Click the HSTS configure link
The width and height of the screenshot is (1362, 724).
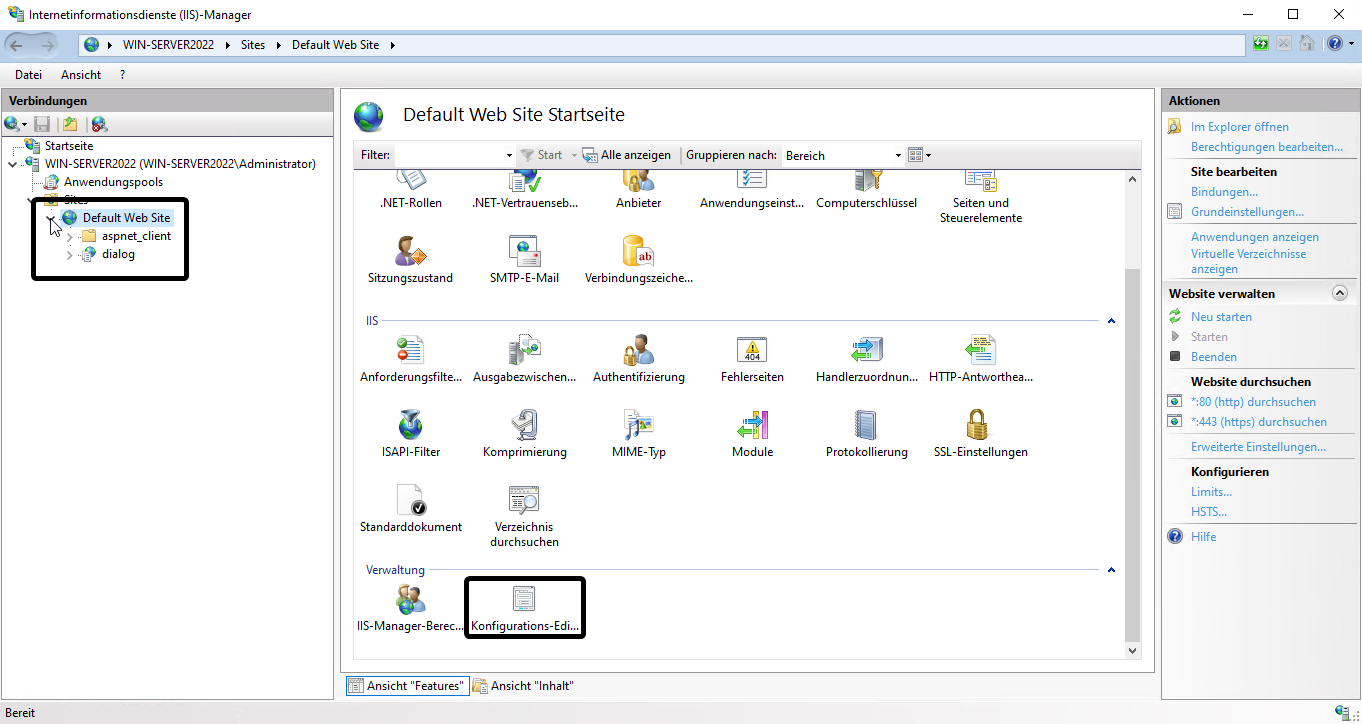[x=1208, y=512]
